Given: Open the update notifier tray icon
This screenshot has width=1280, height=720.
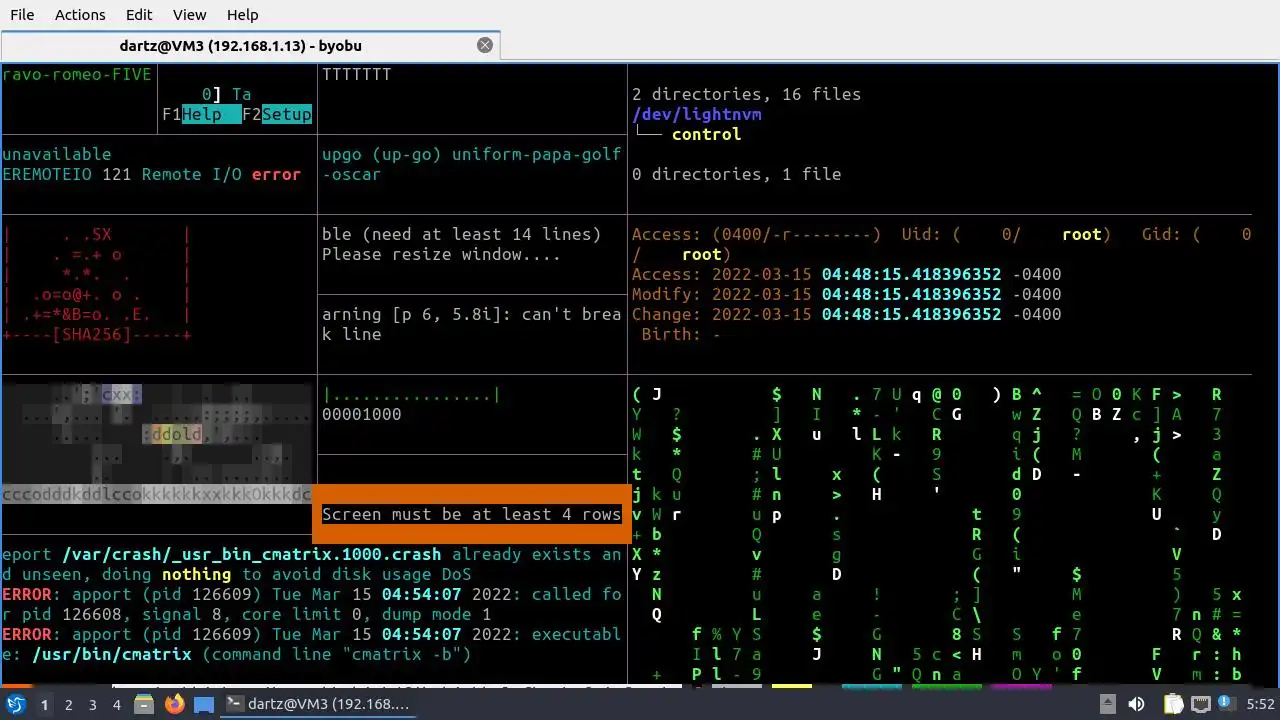Looking at the screenshot, I should click(x=1229, y=704).
